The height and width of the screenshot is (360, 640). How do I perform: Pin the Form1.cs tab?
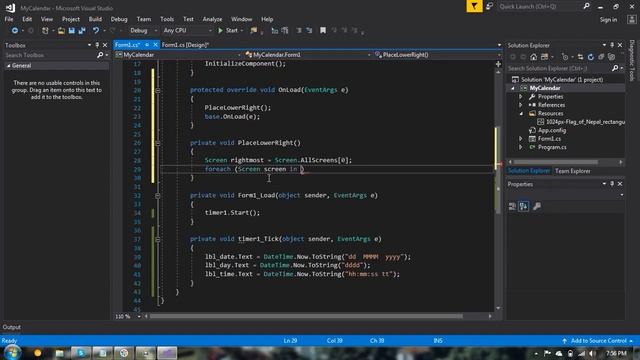point(147,45)
